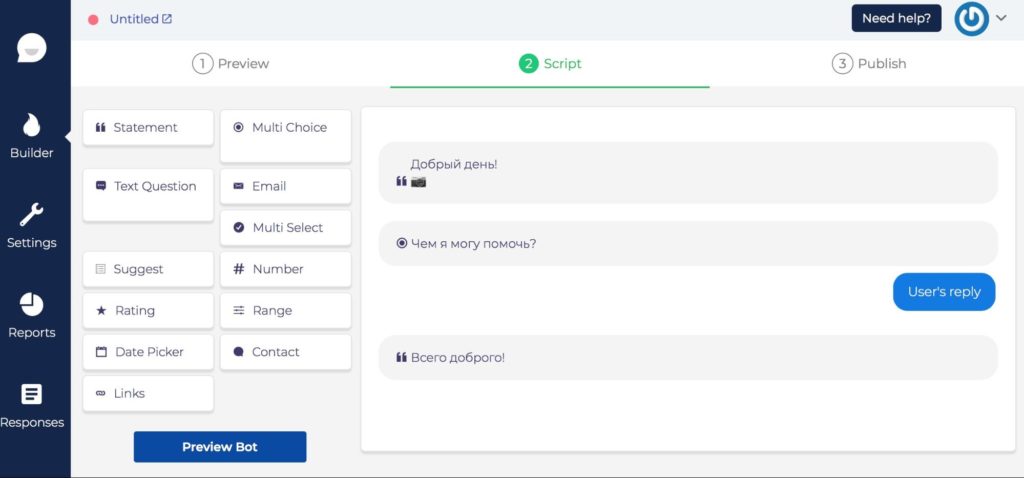Image resolution: width=1024 pixels, height=478 pixels.
Task: Open the Builder flame icon in sidebar
Action: point(32,126)
